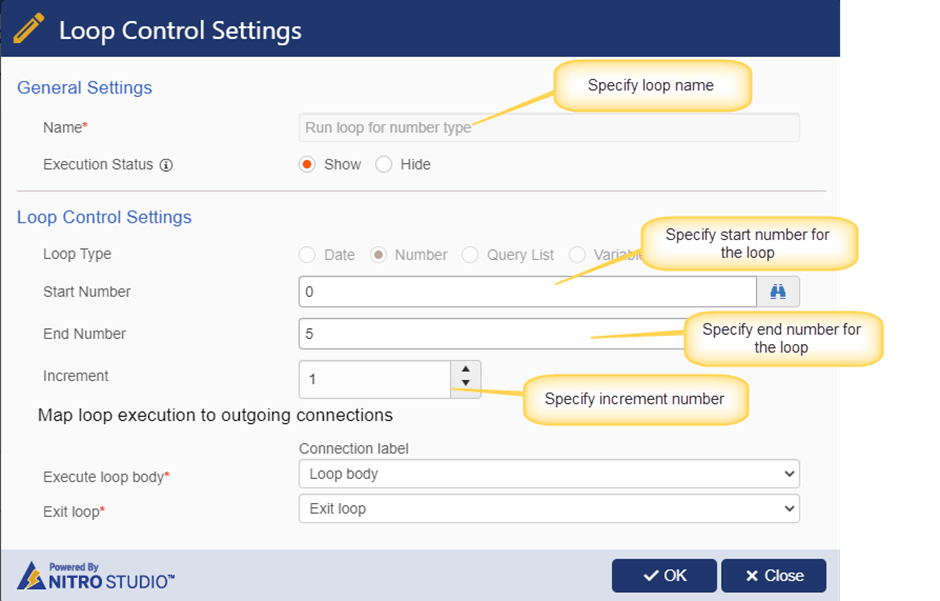The image size is (940, 601).
Task: Open the Execute loop body dropdown
Action: 549,474
